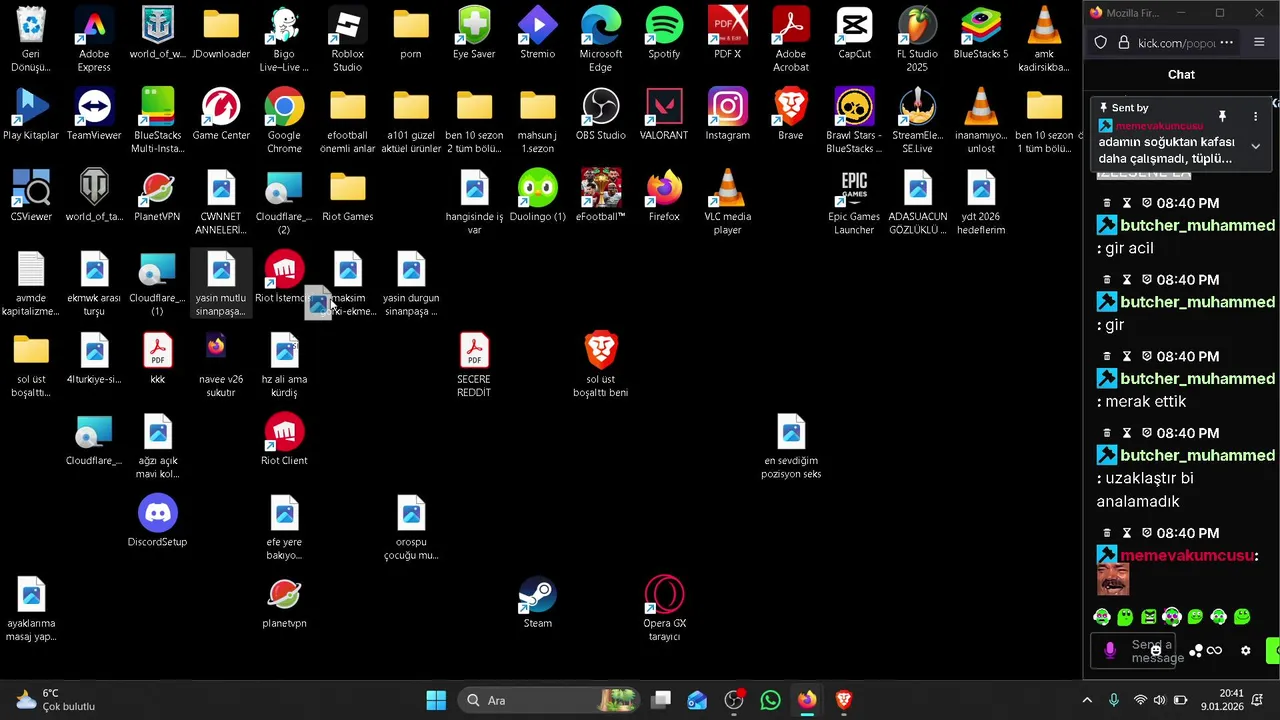Open the JDownloader folder icon
Viewport: 1280px width, 720px height.
click(221, 33)
